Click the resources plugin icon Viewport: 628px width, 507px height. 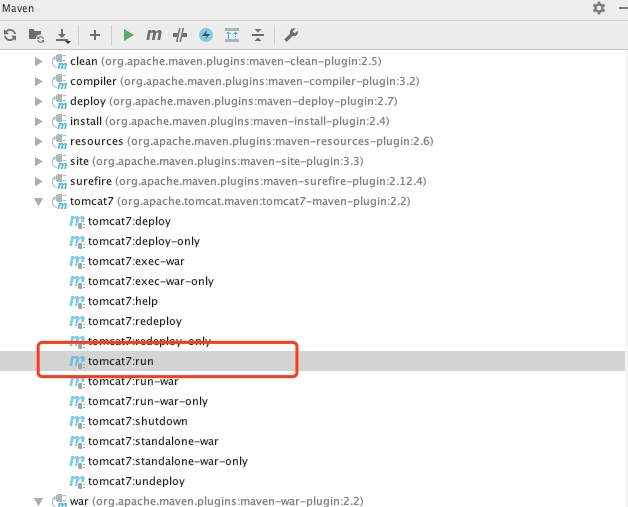coord(59,141)
